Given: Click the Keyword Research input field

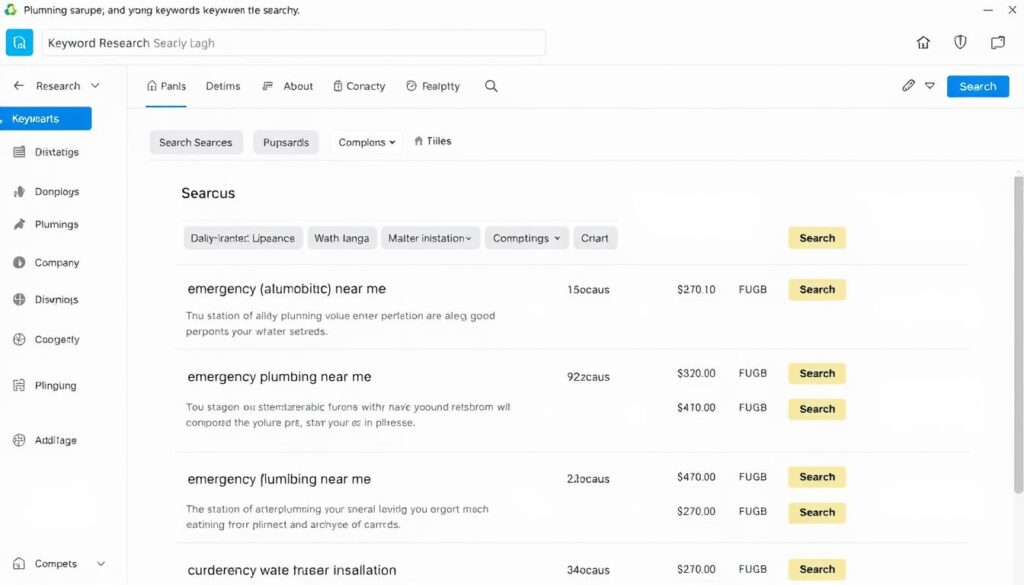Looking at the screenshot, I should [293, 43].
